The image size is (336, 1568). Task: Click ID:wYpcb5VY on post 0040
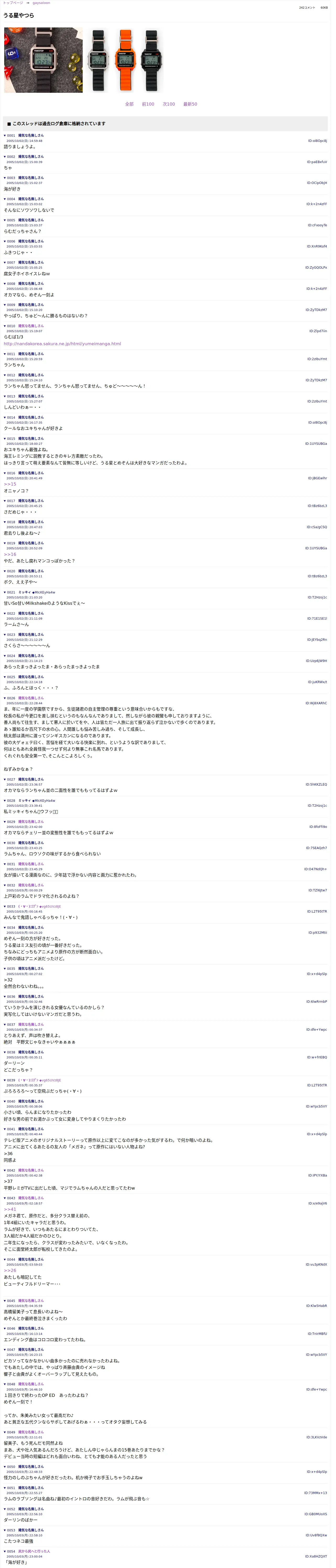[316, 1106]
